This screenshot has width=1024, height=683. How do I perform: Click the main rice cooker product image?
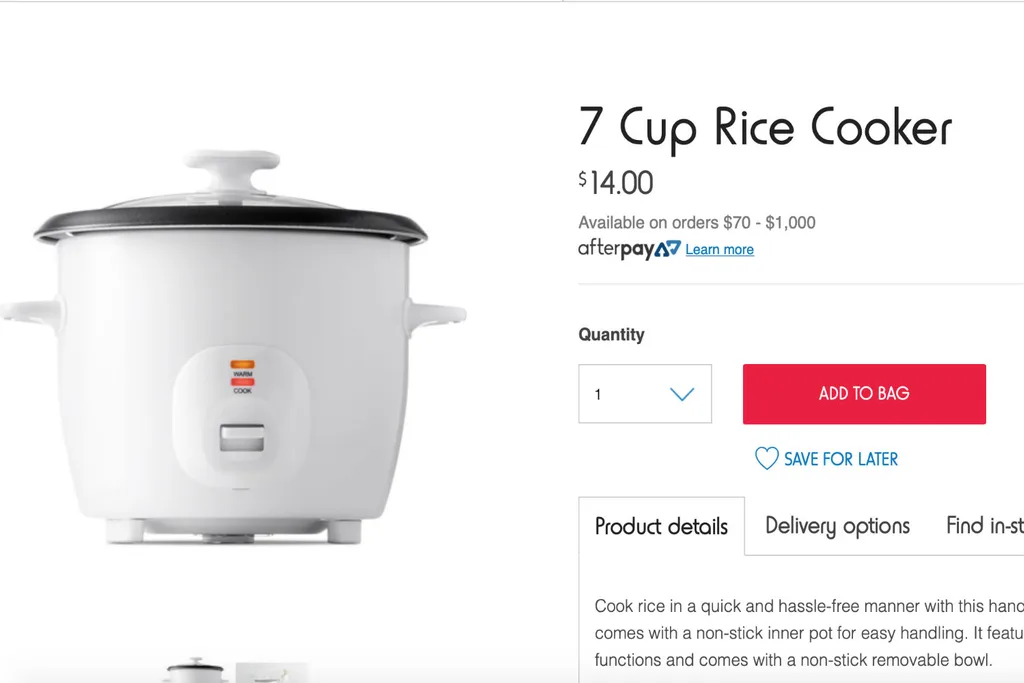click(234, 347)
